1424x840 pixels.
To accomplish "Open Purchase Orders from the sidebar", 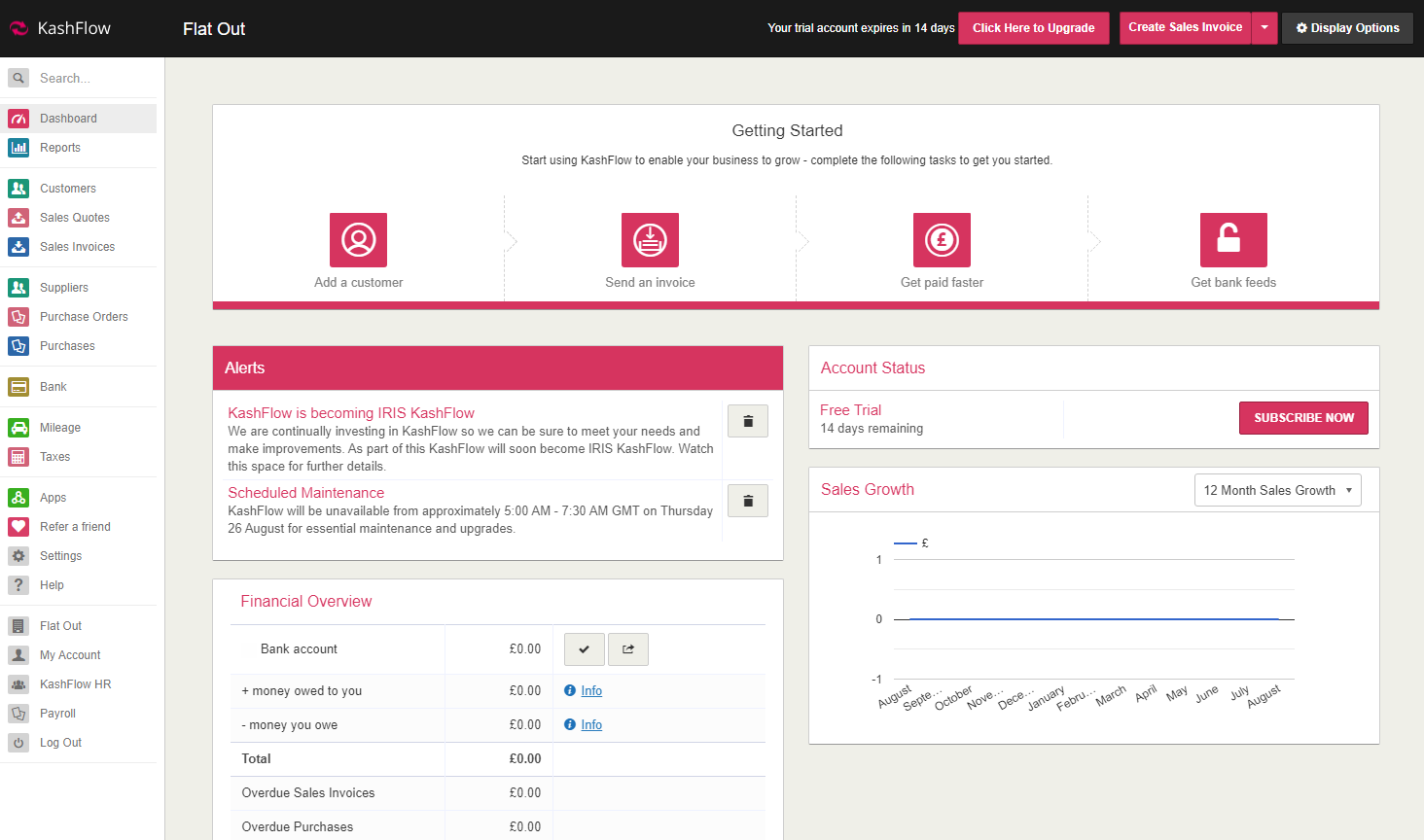I will pos(84,317).
